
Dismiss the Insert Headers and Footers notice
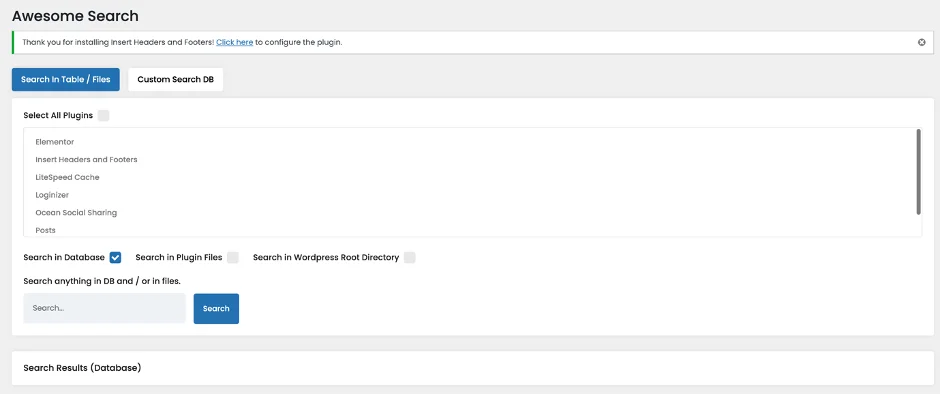(921, 42)
